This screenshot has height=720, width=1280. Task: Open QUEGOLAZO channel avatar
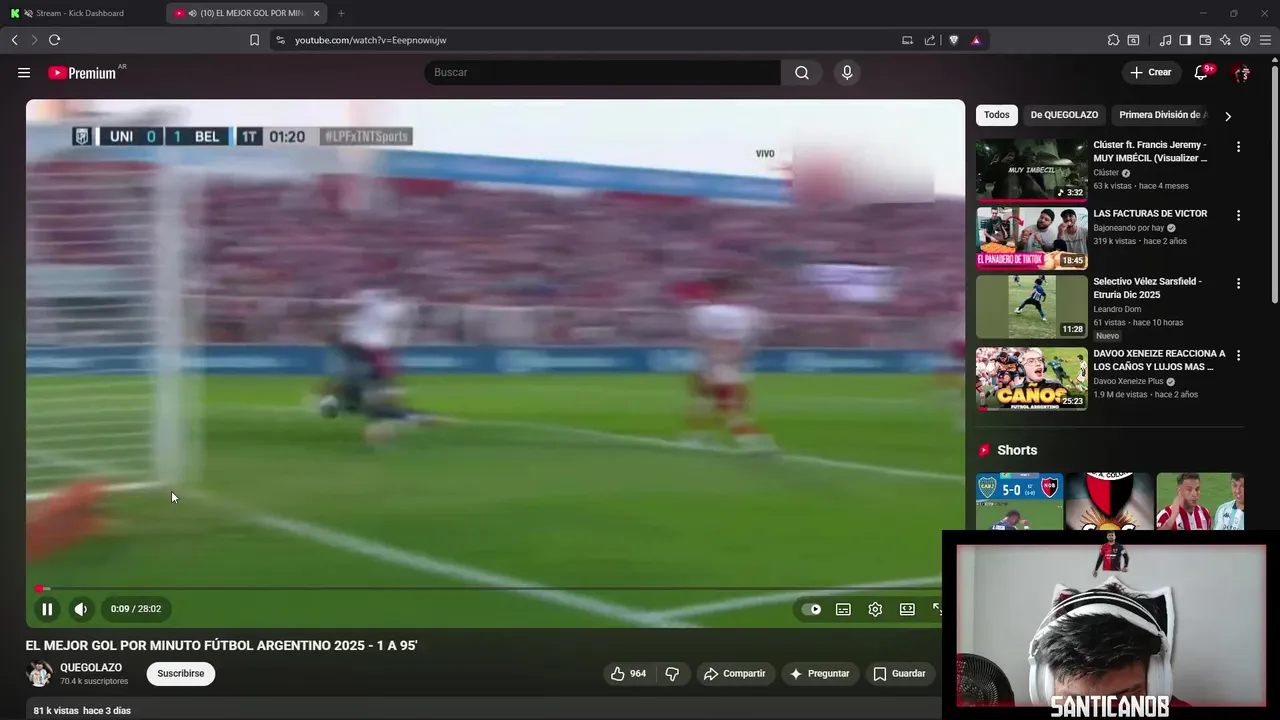click(x=39, y=674)
